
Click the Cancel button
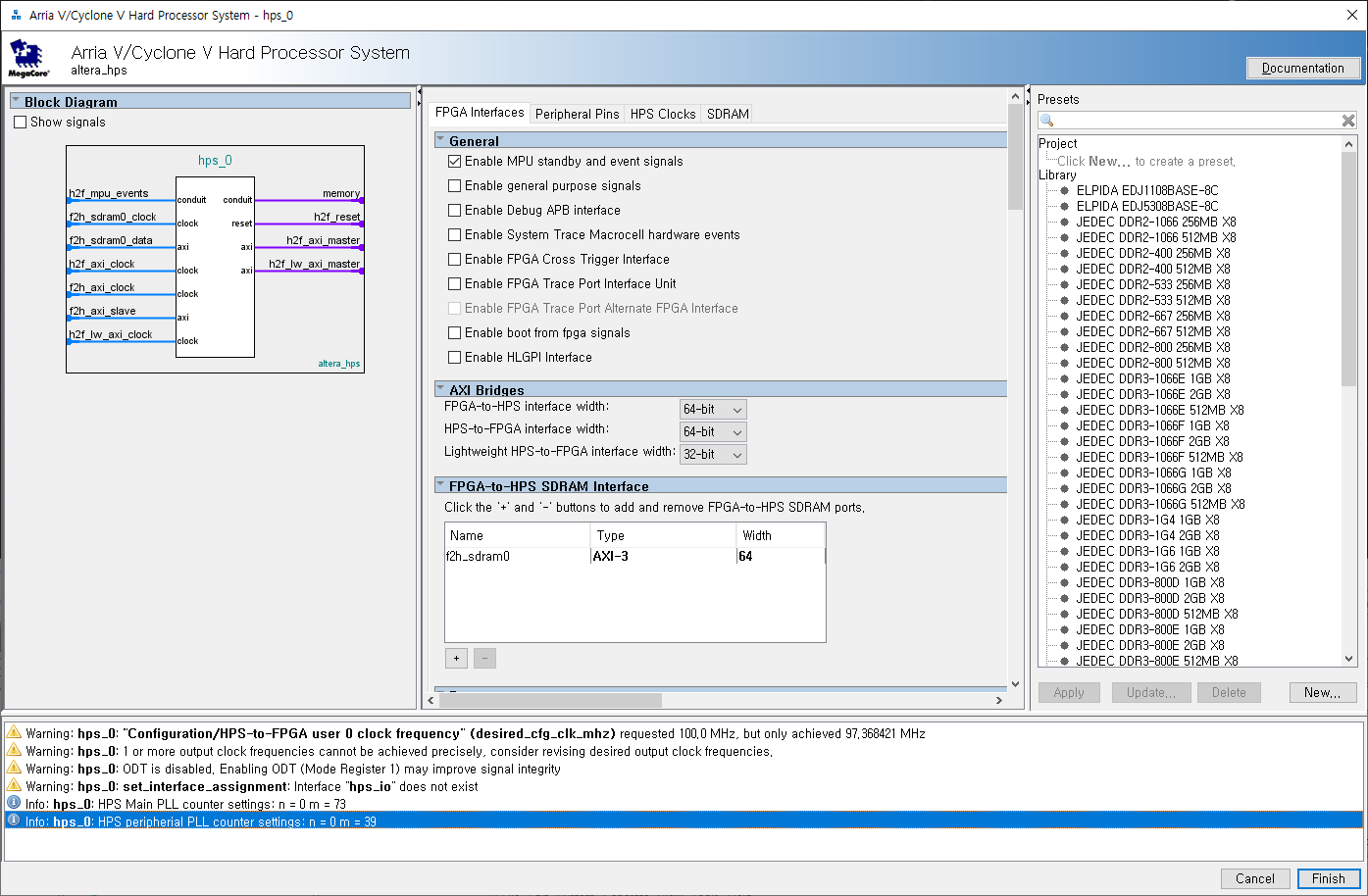[1254, 878]
